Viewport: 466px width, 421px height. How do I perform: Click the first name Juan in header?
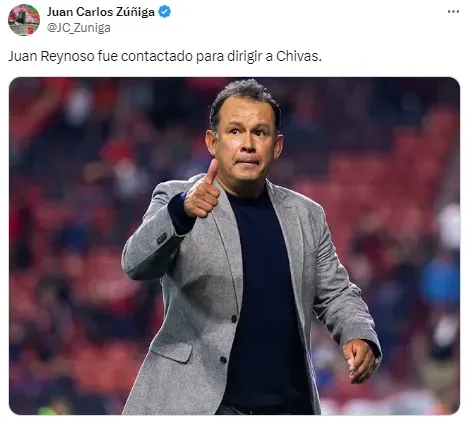coord(60,12)
